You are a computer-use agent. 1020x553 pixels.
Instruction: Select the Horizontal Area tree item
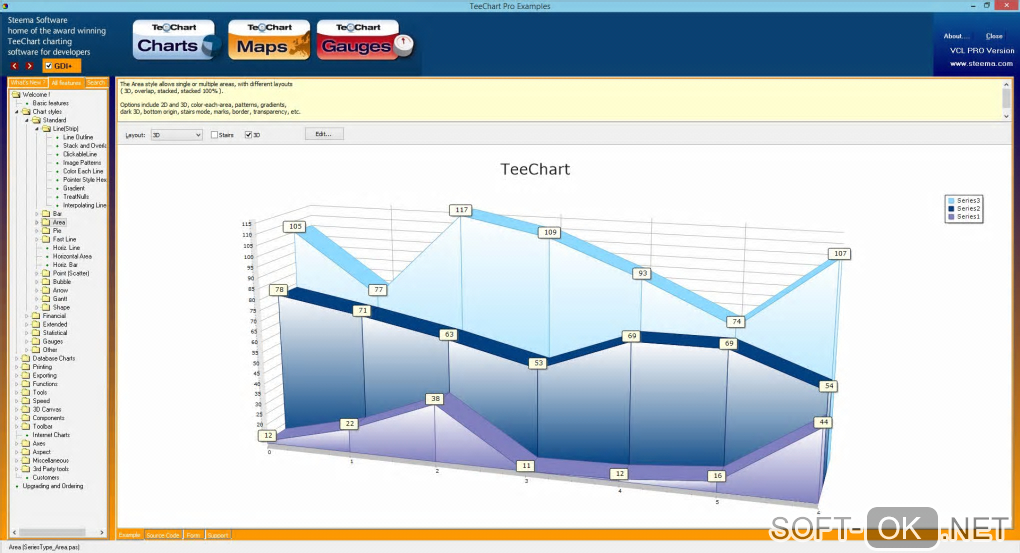point(72,256)
